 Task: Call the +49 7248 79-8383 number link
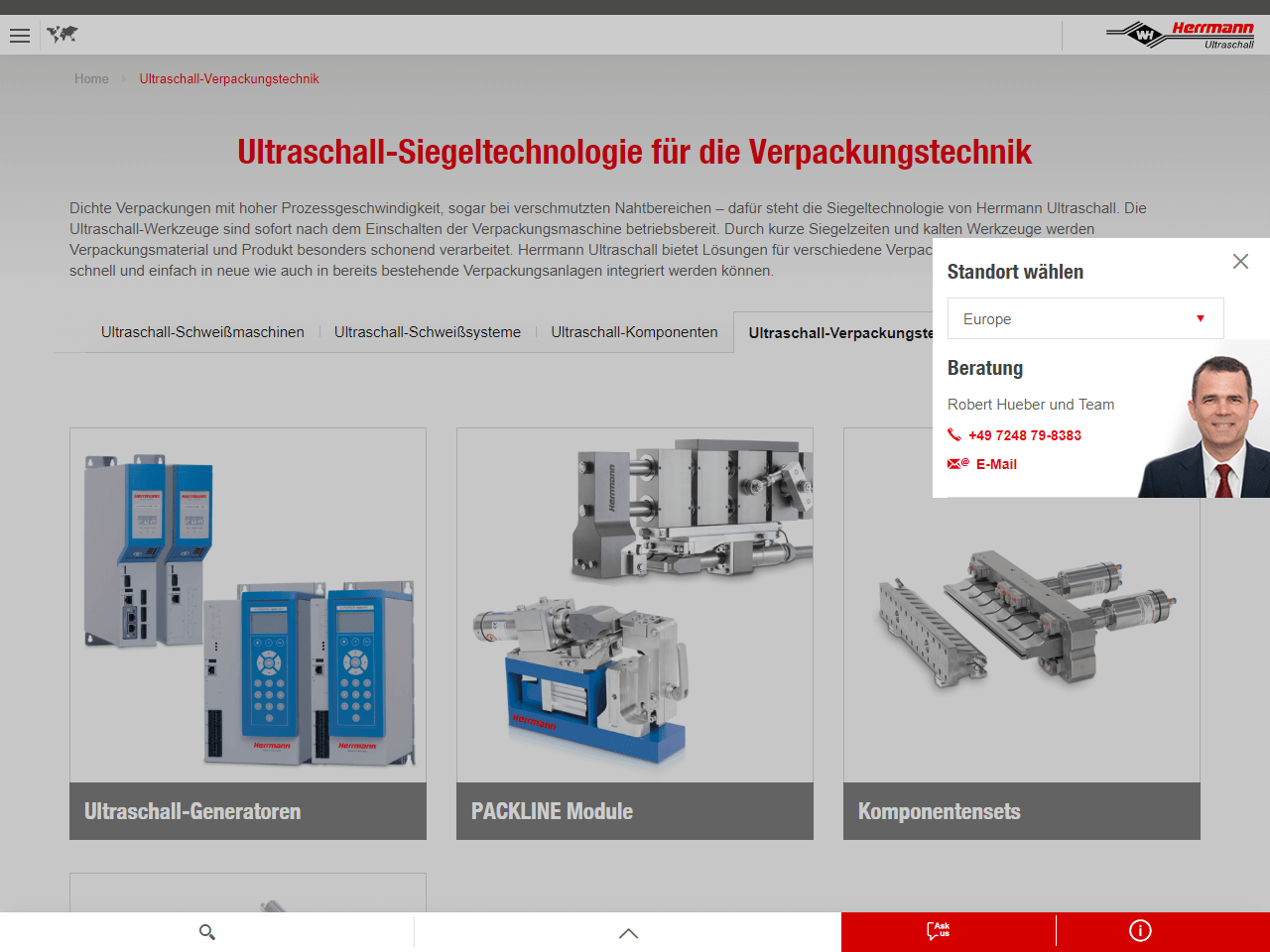coord(1025,435)
